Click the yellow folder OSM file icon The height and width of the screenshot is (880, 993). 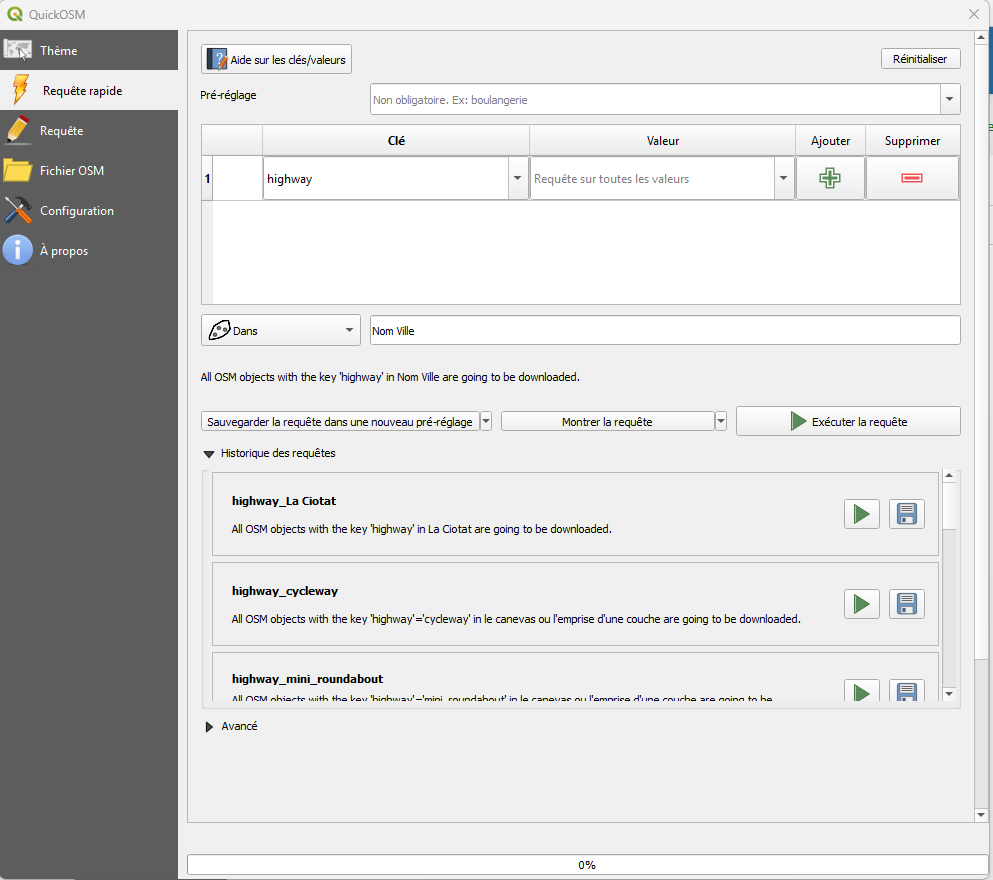(x=18, y=170)
